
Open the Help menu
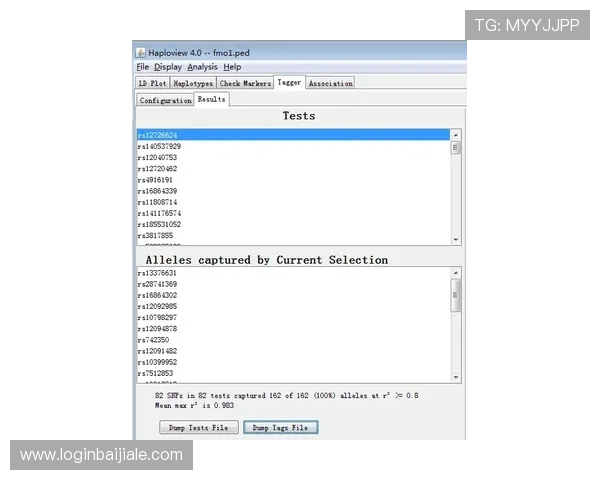tap(232, 67)
